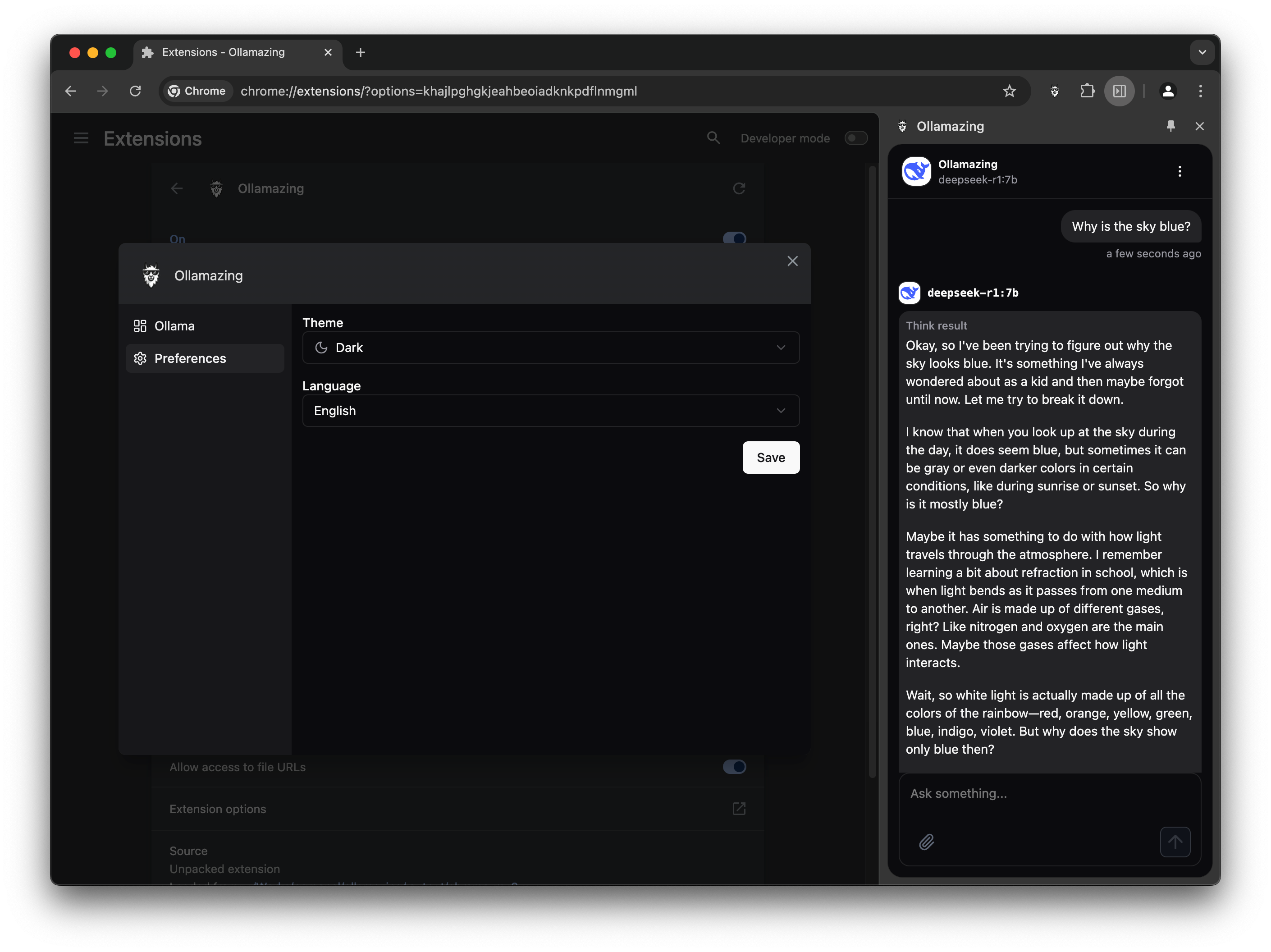
Task: Select the Preferences sidebar item
Action: [205, 358]
